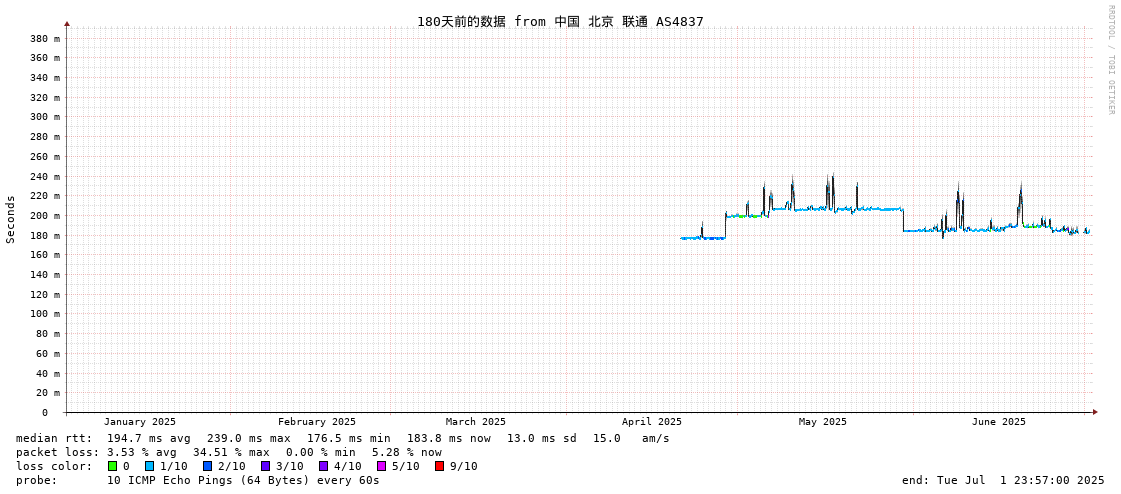Click the 'loss color:' legend label
Screen dimensions: 1121x494
pos(54,466)
